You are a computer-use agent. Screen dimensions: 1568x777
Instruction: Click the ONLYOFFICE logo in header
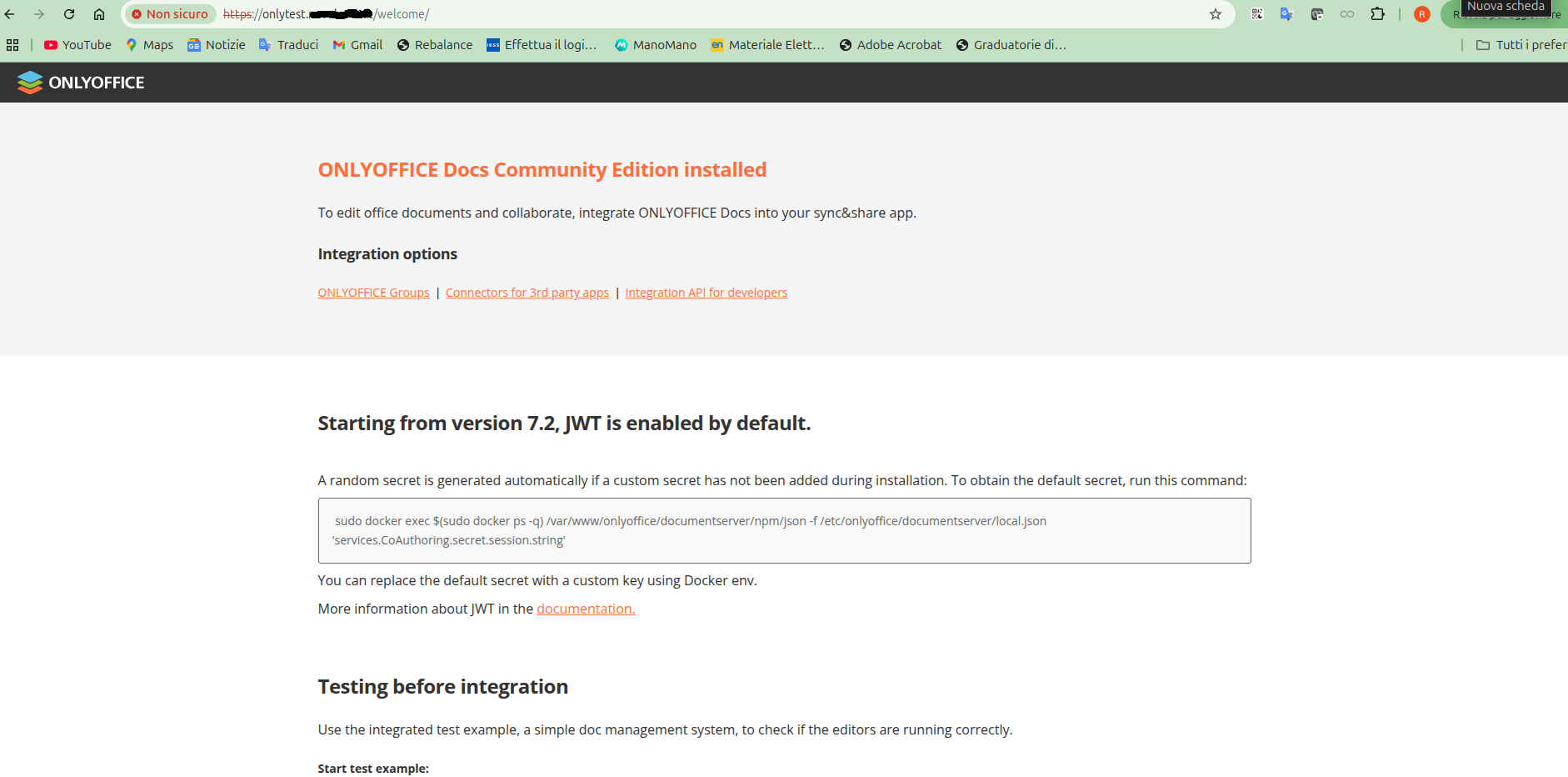[81, 83]
